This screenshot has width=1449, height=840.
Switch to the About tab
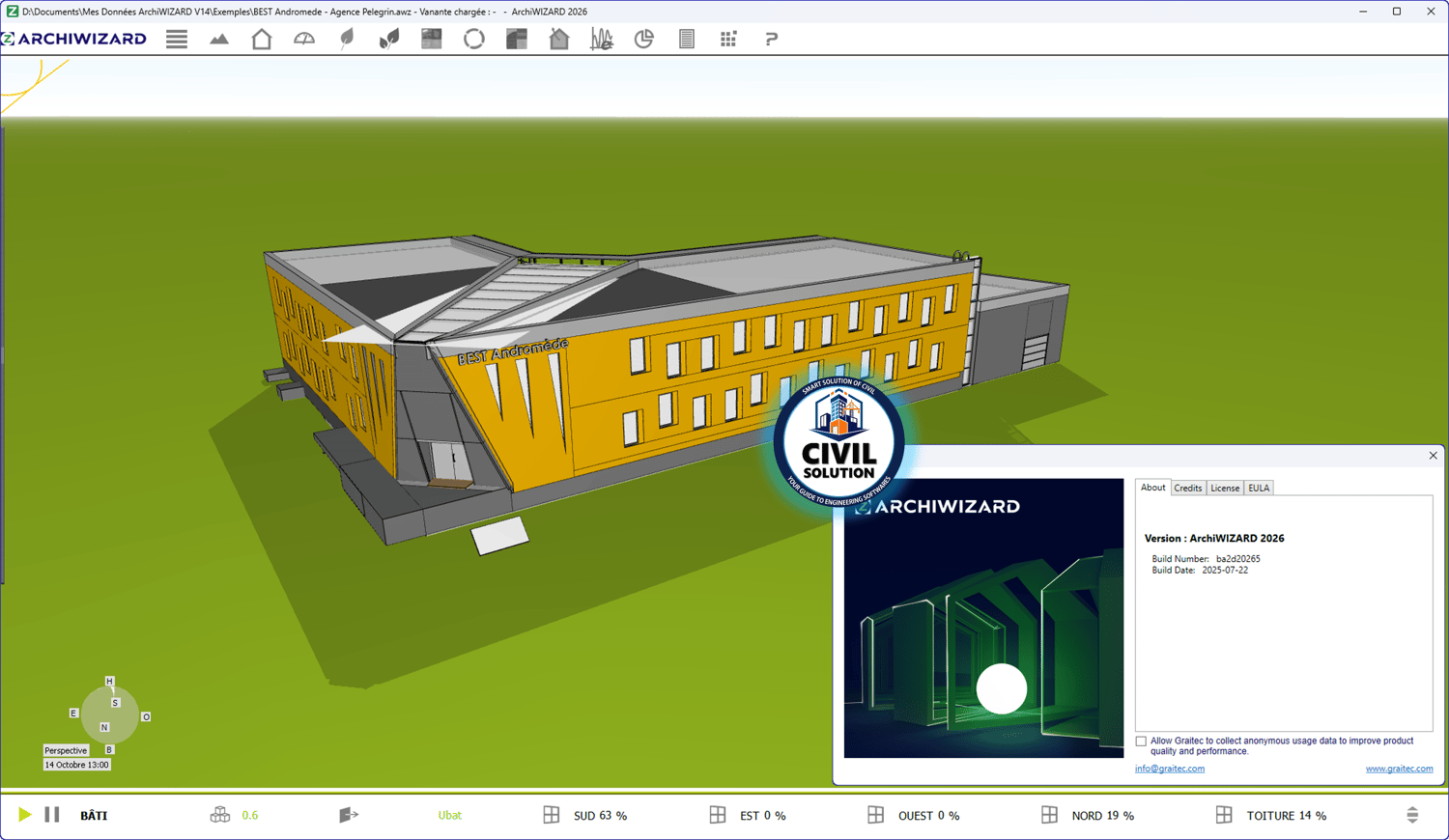[1152, 488]
